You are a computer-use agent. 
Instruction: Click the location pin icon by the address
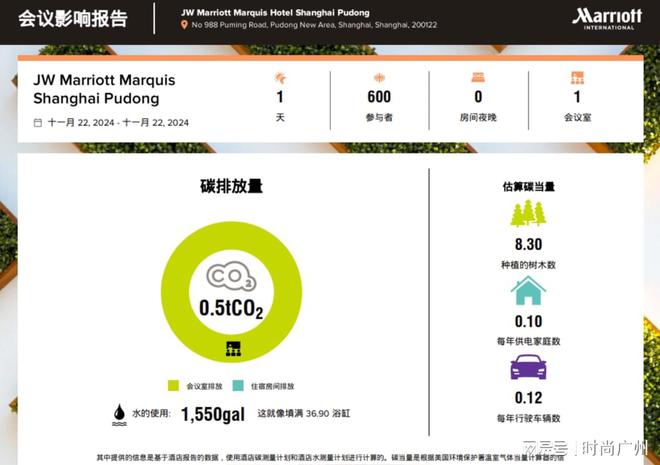tap(184, 25)
